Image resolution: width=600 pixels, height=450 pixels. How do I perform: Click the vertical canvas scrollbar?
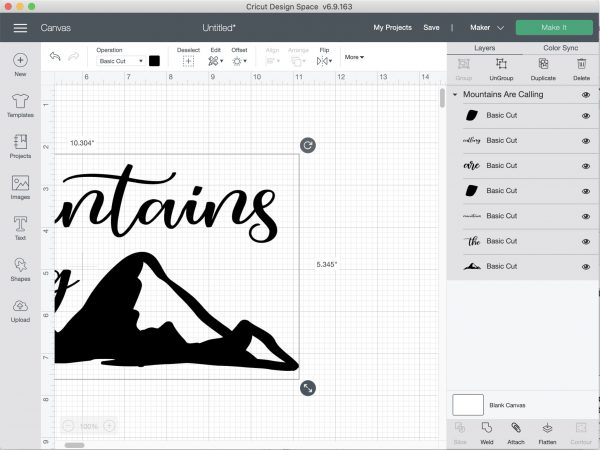click(x=442, y=98)
